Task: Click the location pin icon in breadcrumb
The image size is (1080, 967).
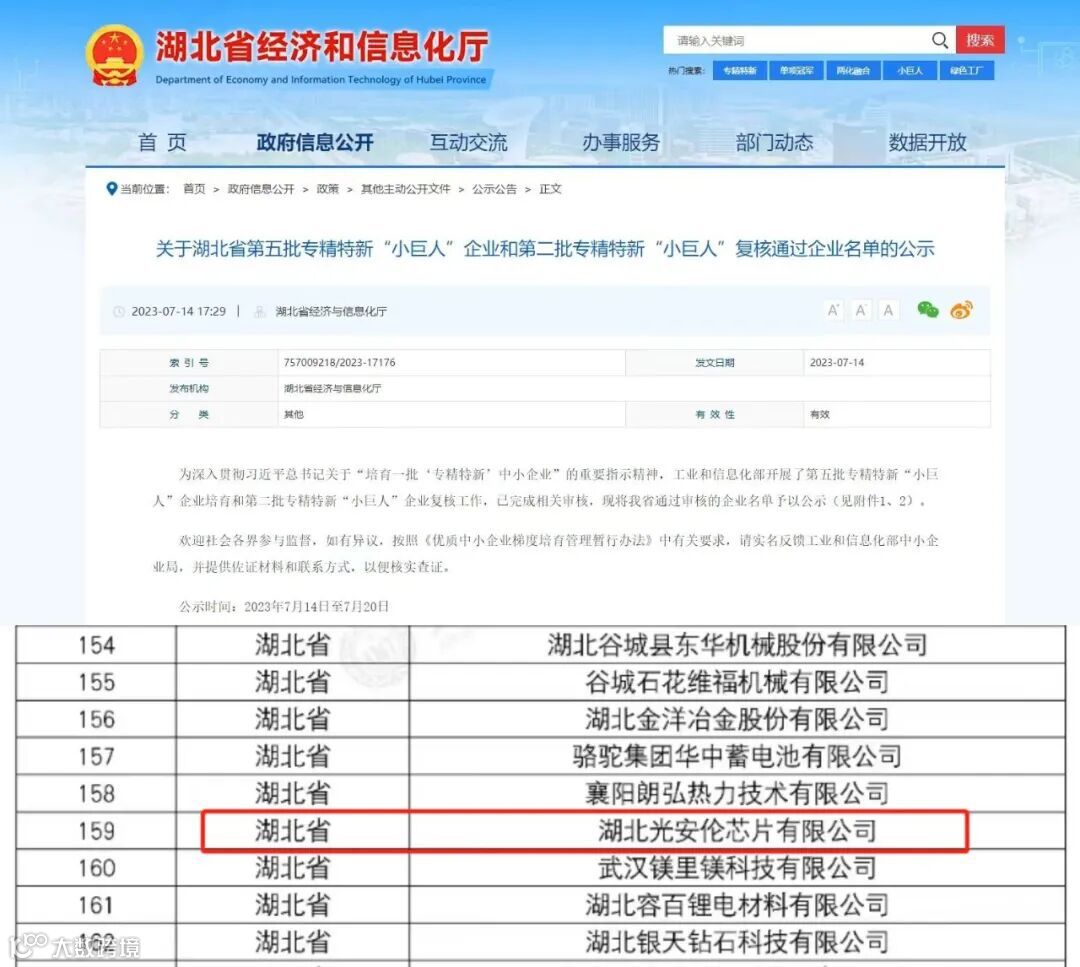Action: [111, 189]
